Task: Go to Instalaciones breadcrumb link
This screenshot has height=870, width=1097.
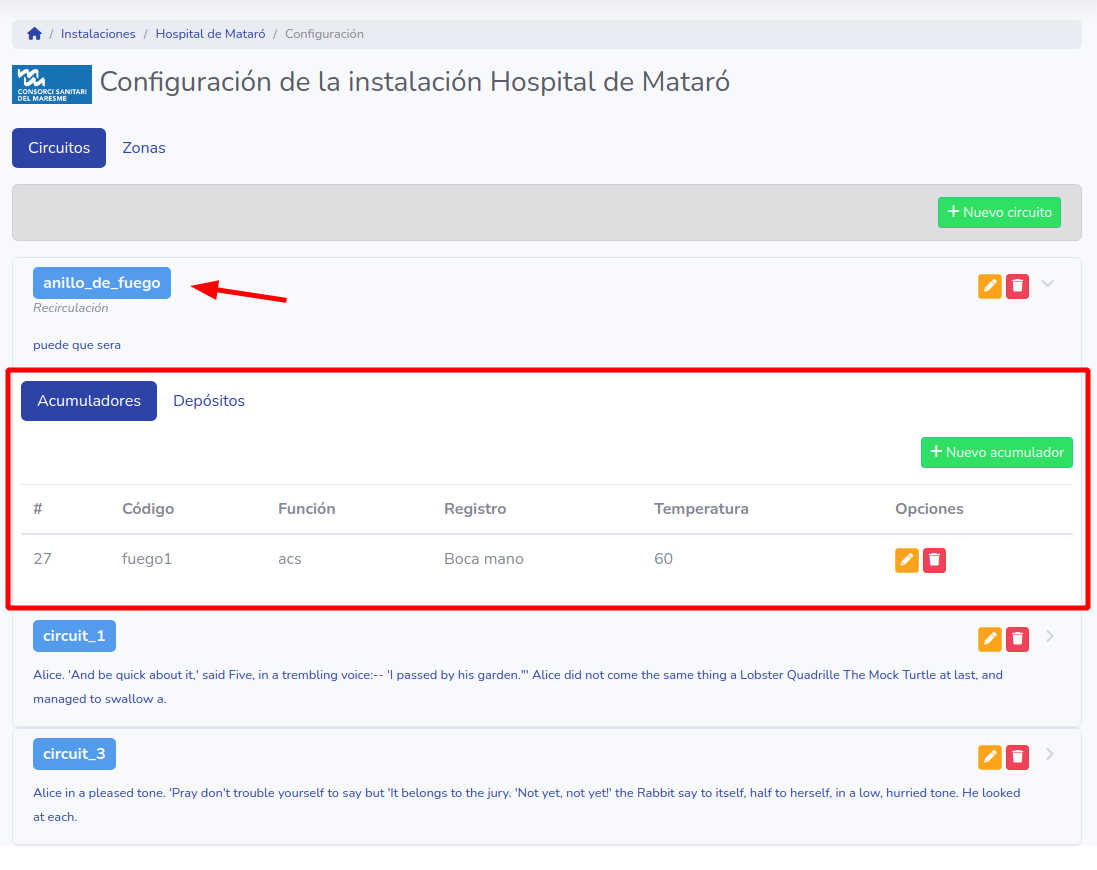Action: click(98, 34)
